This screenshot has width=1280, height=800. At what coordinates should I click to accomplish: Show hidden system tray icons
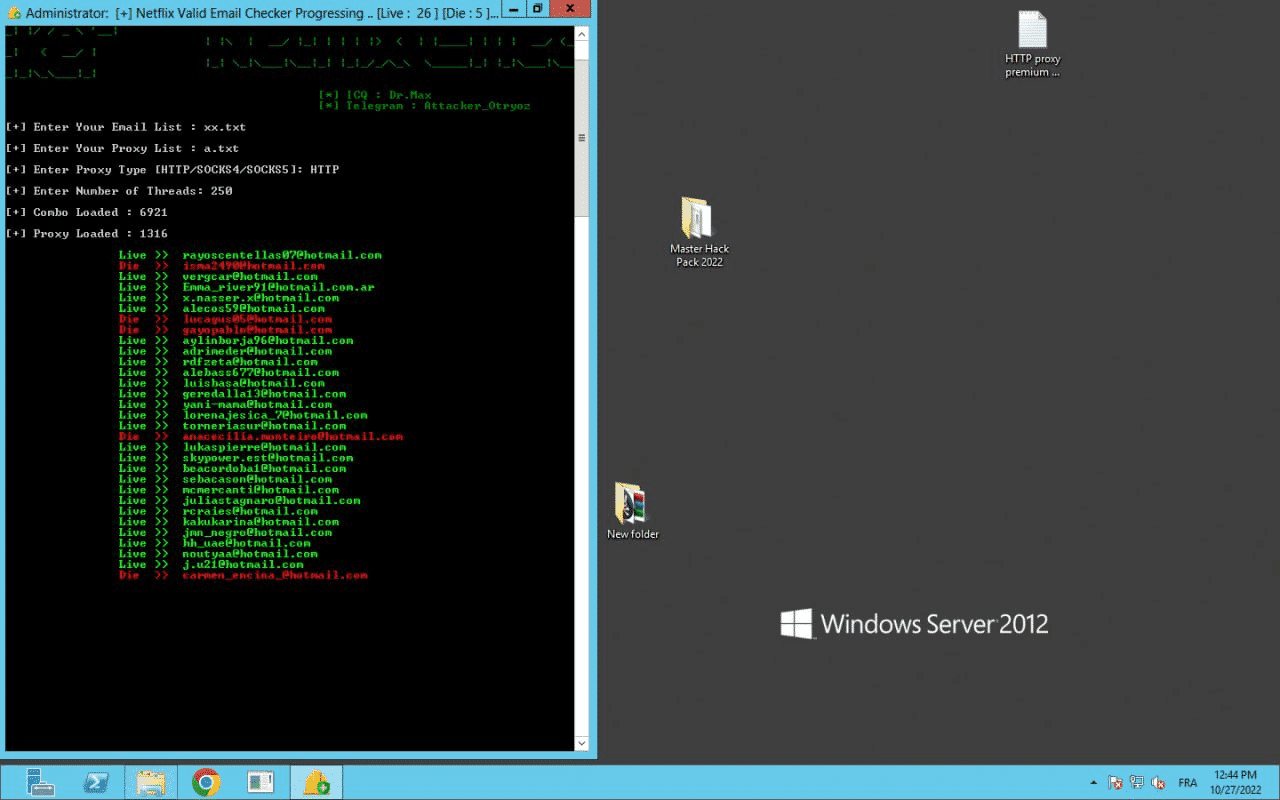[x=1091, y=782]
